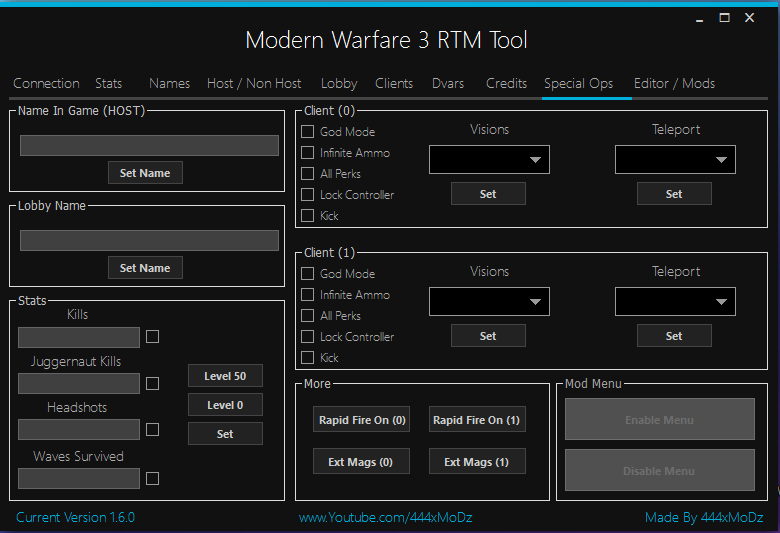This screenshot has width=780, height=533.
Task: Switch to the Lobby tab
Action: [x=339, y=83]
